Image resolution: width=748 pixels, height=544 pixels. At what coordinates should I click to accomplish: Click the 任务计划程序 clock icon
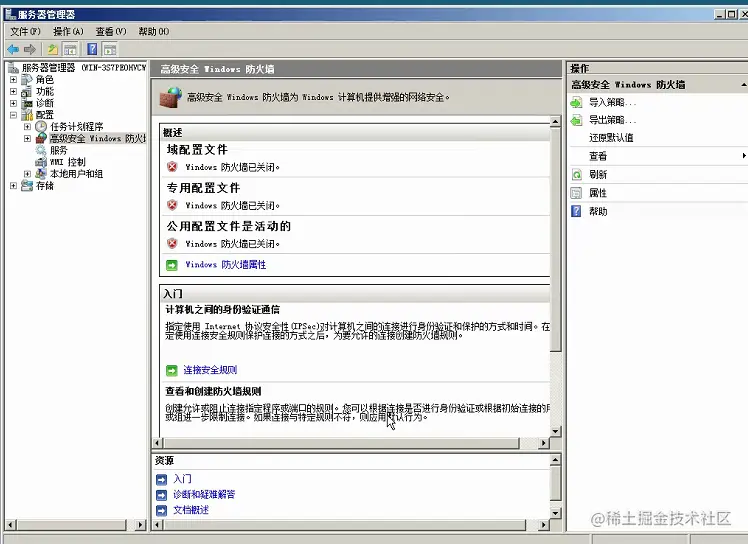coord(41,126)
